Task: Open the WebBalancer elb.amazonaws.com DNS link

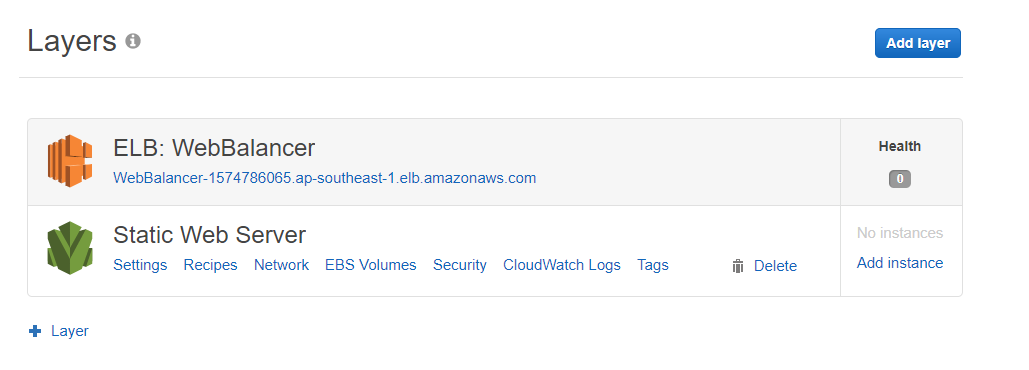Action: pyautogui.click(x=325, y=178)
